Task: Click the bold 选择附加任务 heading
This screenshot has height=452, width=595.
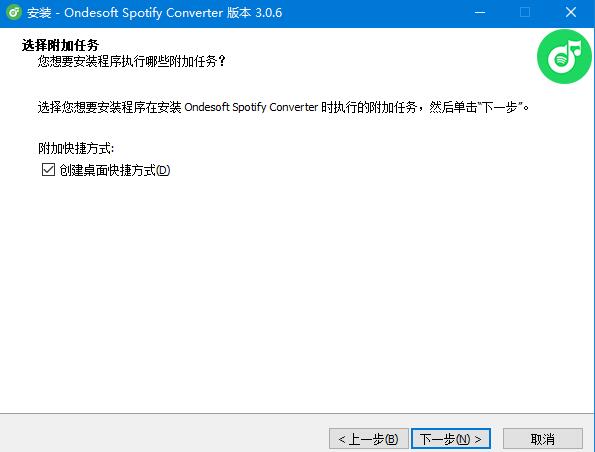Action: (x=60, y=45)
